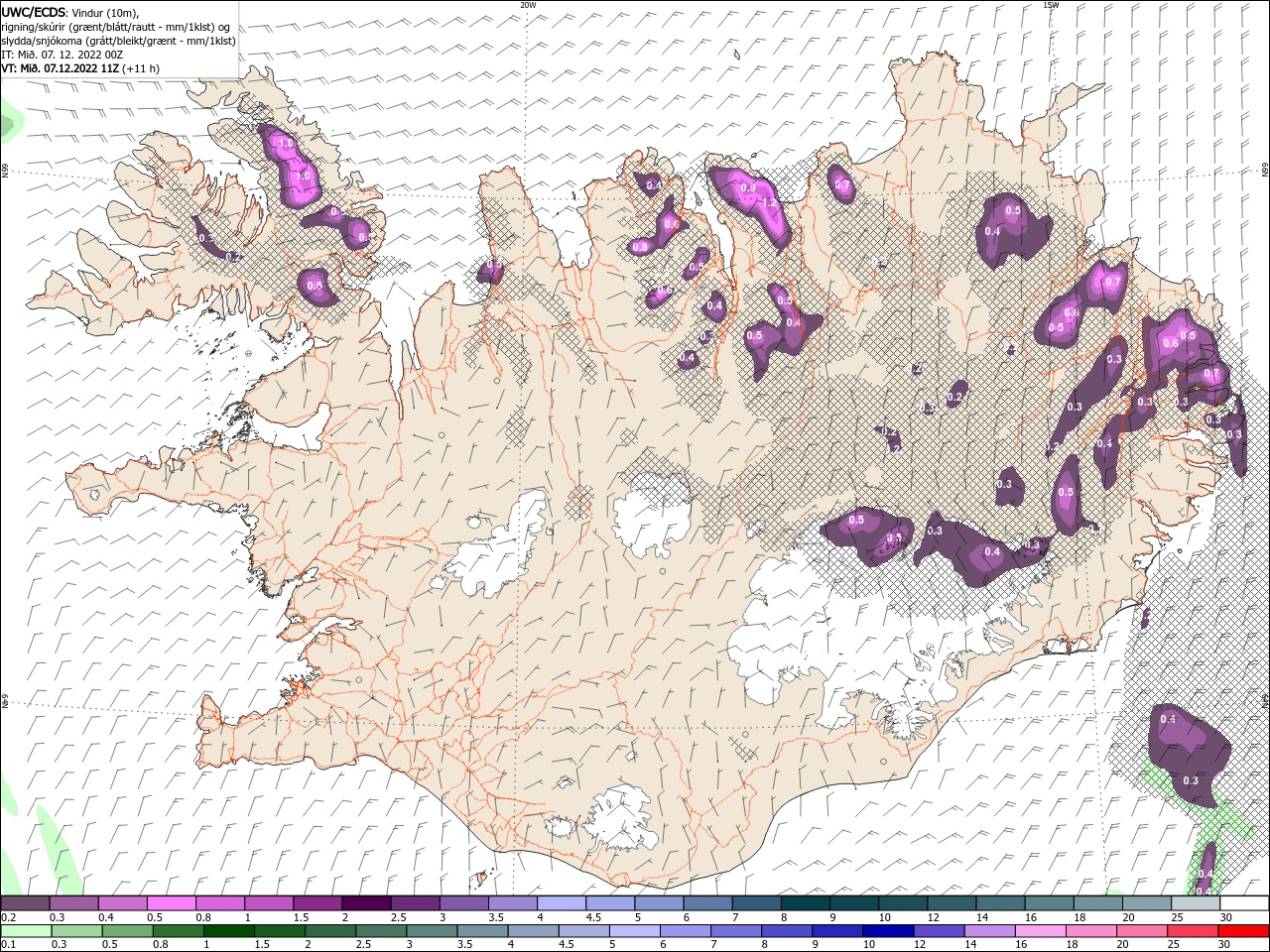Pick the pale mint swatch above 0.1

point(25,931)
